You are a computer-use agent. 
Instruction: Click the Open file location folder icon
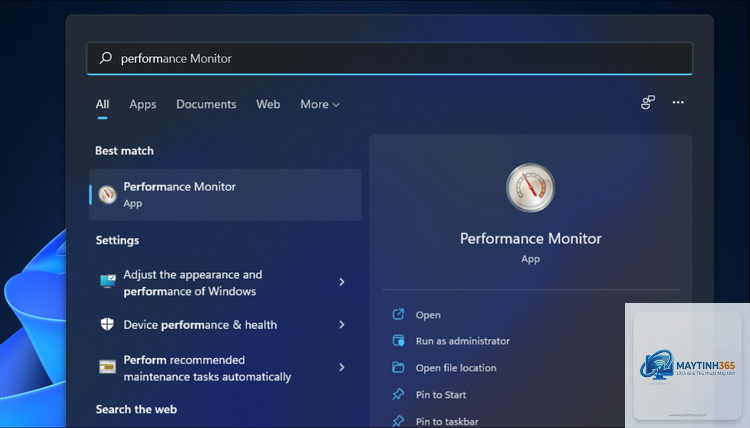pos(398,367)
